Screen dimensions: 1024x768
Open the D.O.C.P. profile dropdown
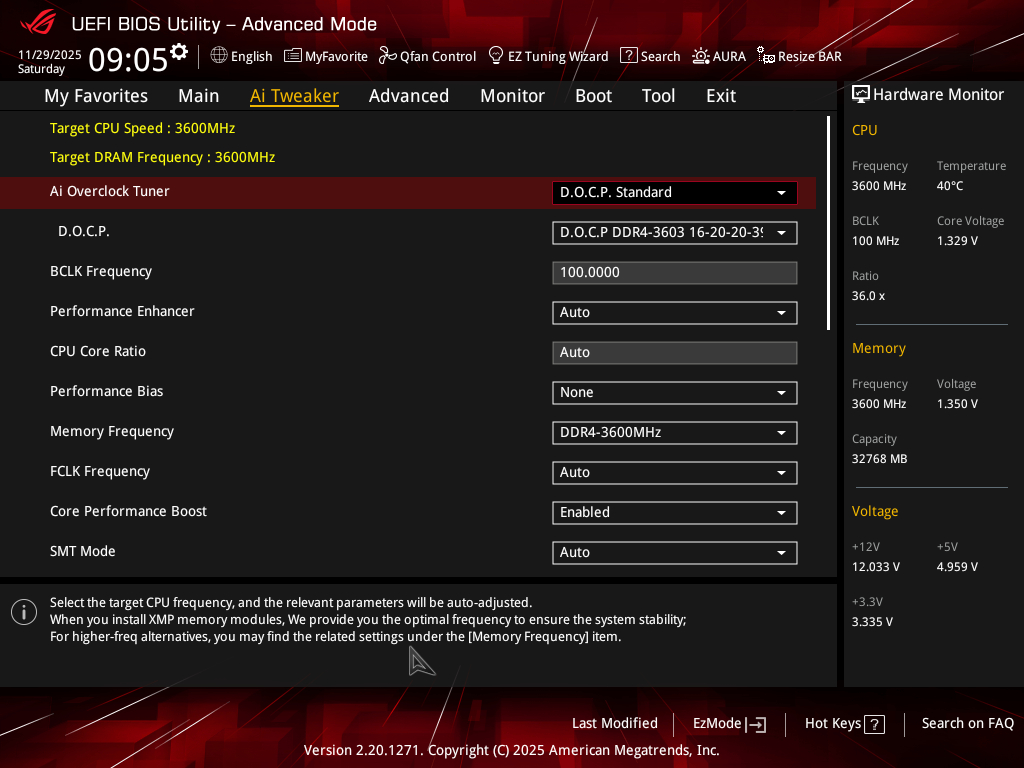[x=674, y=233]
